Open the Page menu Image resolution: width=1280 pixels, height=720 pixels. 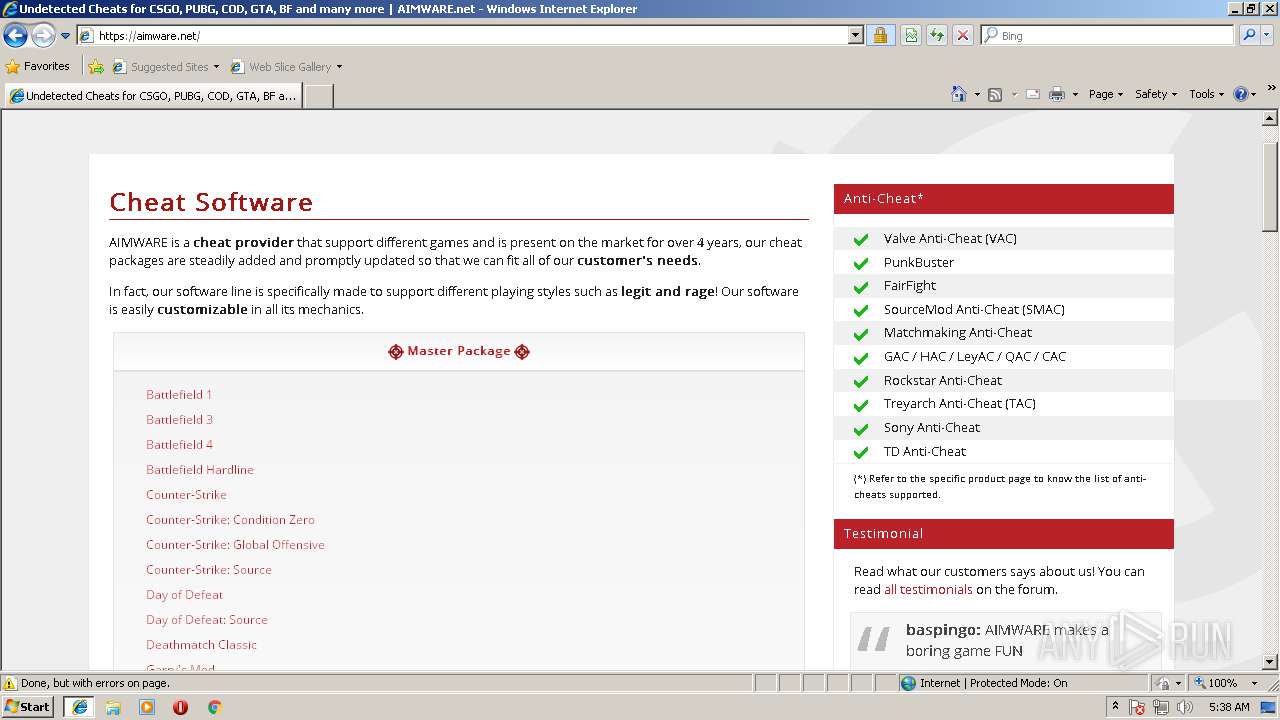pos(1106,94)
